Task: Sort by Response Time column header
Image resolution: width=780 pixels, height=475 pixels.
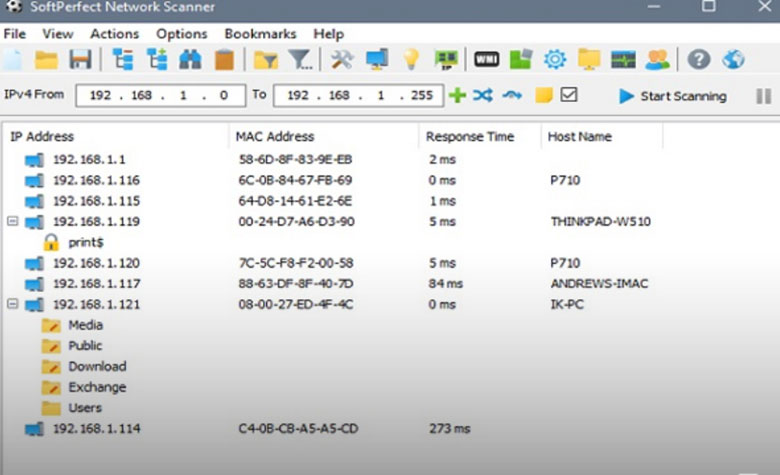Action: pyautogui.click(x=480, y=136)
